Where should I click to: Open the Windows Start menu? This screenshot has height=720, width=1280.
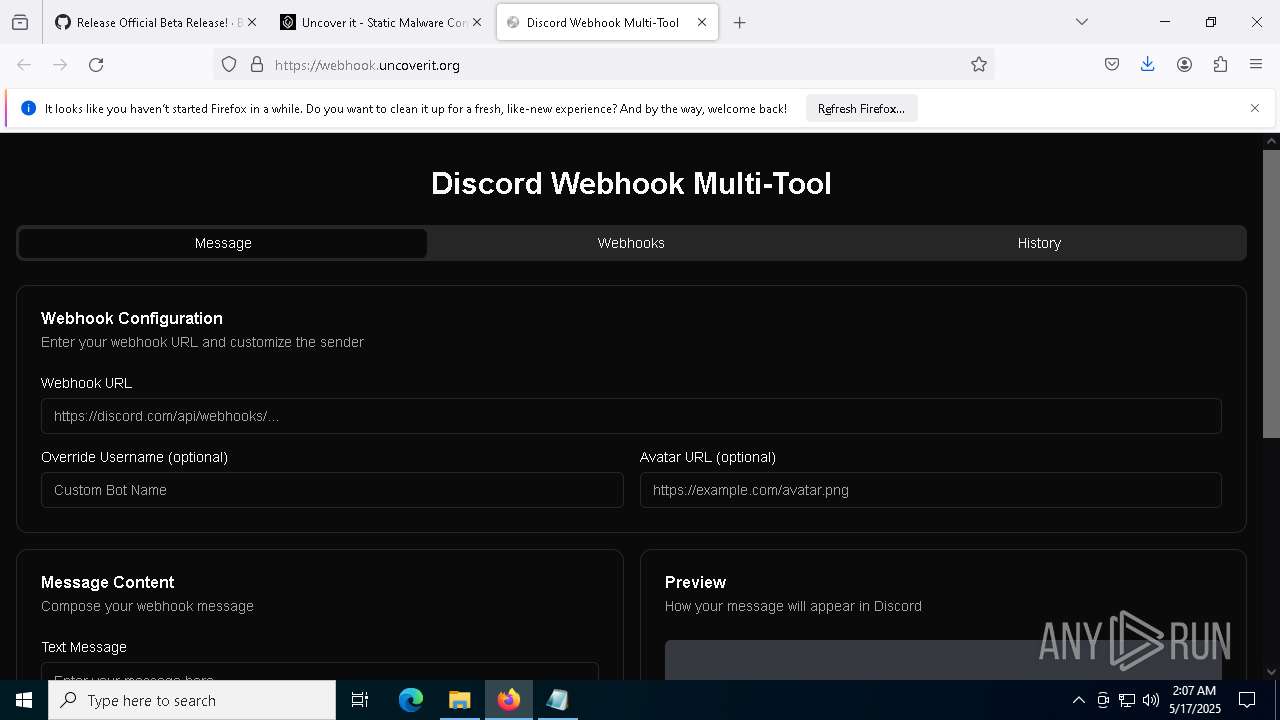click(24, 700)
